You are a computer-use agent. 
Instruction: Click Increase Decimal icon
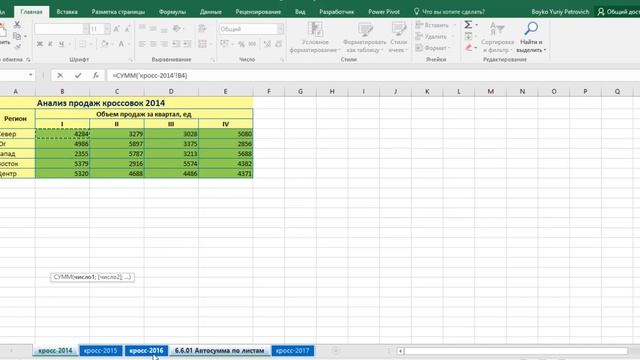click(x=267, y=44)
